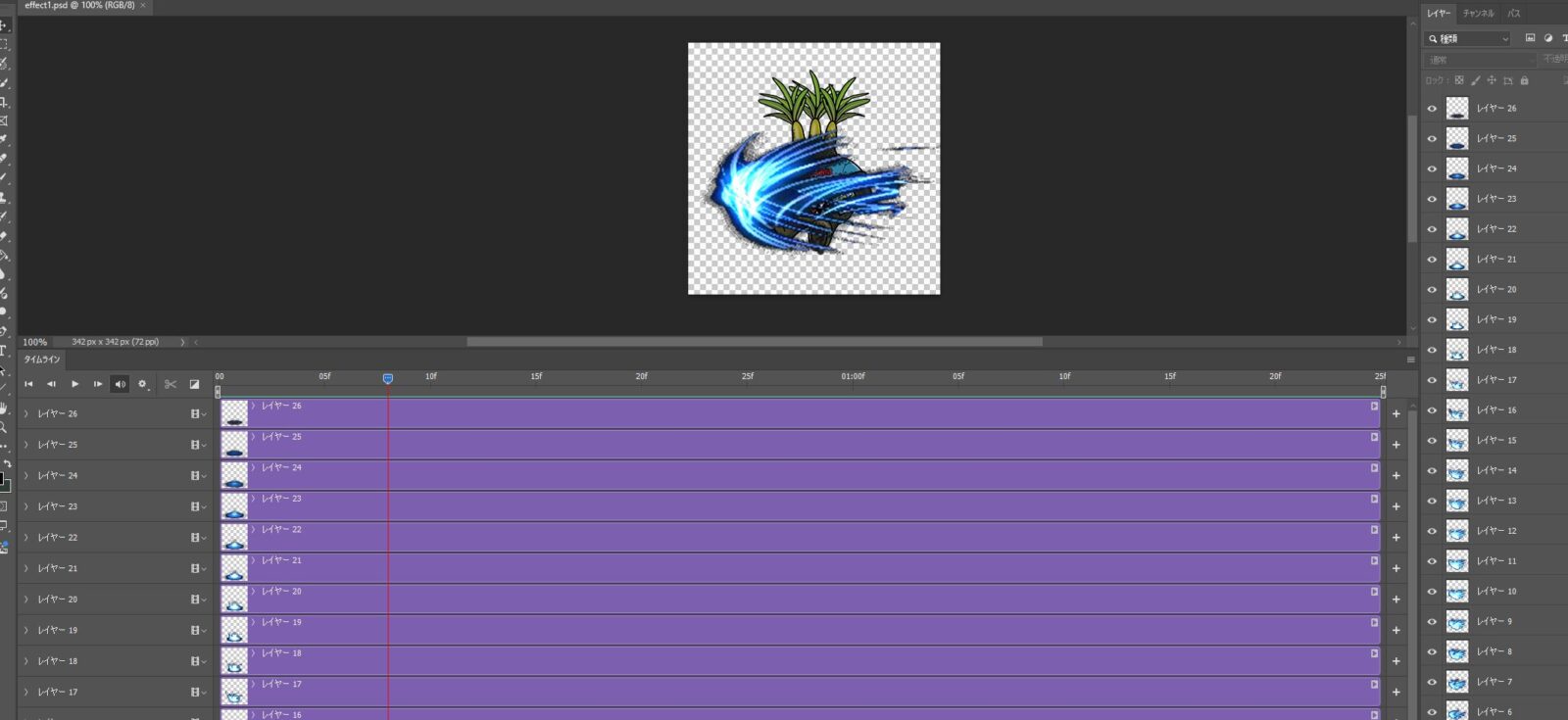Click the timeline transition icon
The width and height of the screenshot is (1568, 720).
pyautogui.click(x=194, y=384)
